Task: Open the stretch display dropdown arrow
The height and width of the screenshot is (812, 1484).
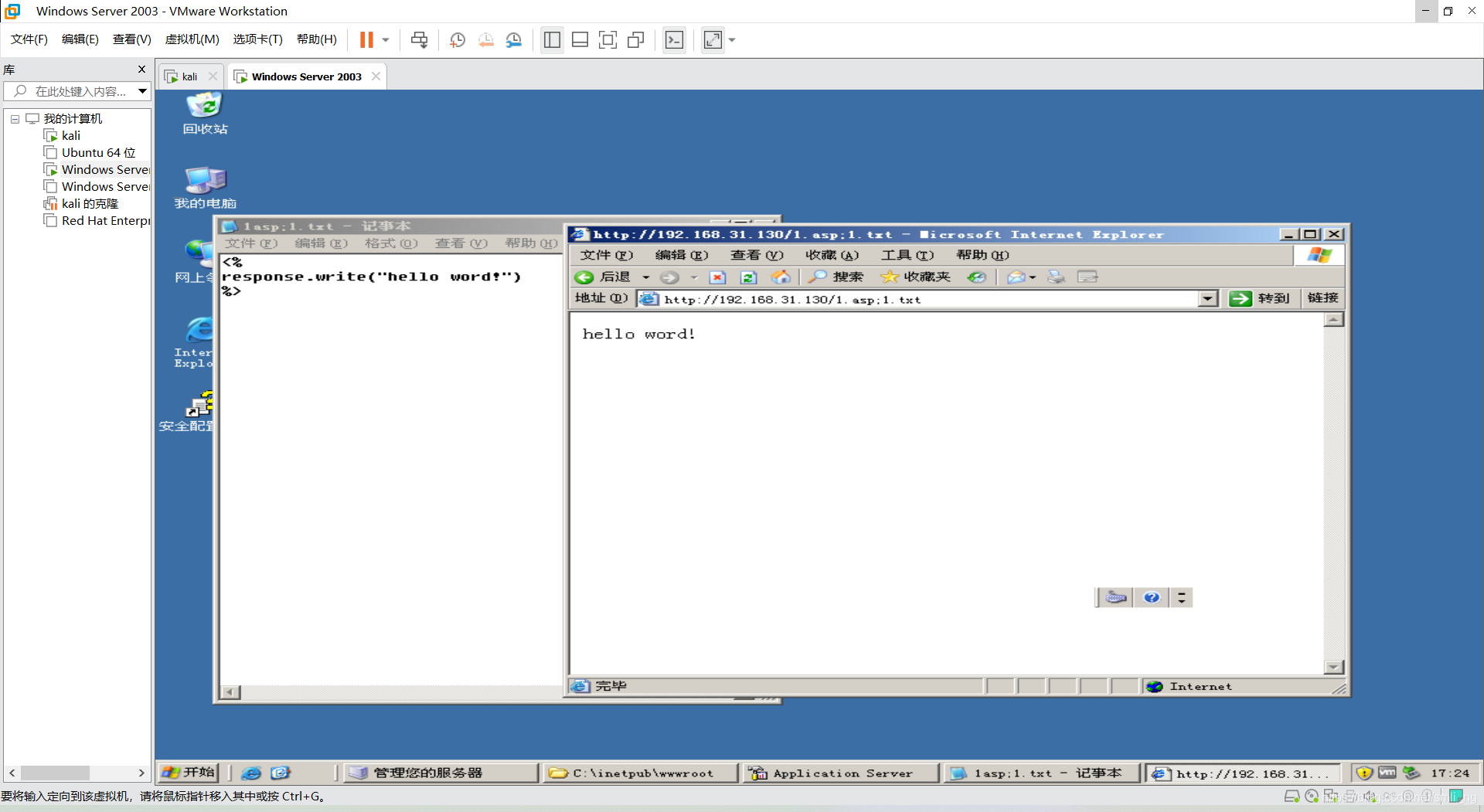Action: click(732, 39)
